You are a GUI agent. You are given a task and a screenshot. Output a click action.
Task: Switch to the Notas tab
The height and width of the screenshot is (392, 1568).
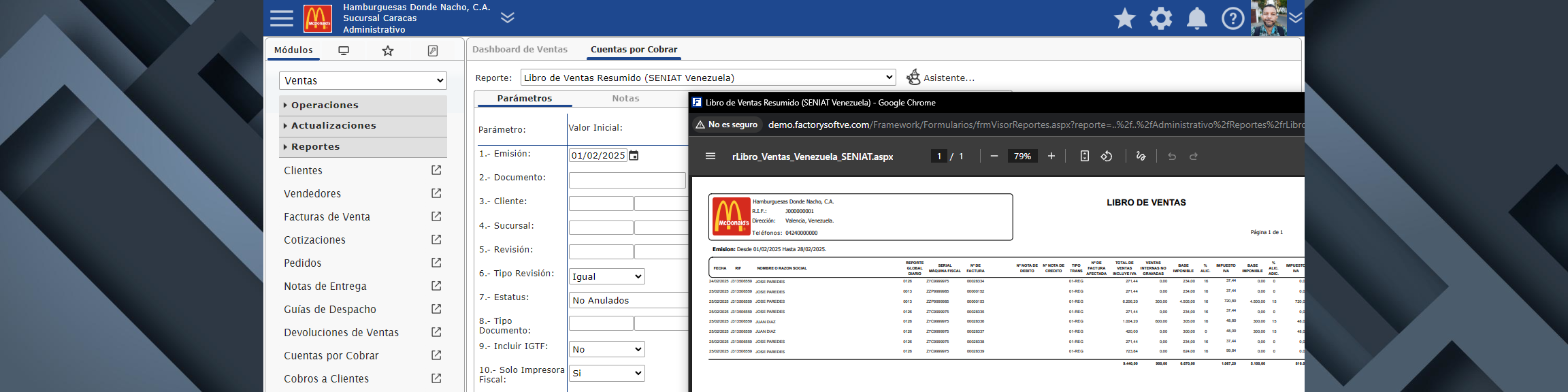point(625,99)
